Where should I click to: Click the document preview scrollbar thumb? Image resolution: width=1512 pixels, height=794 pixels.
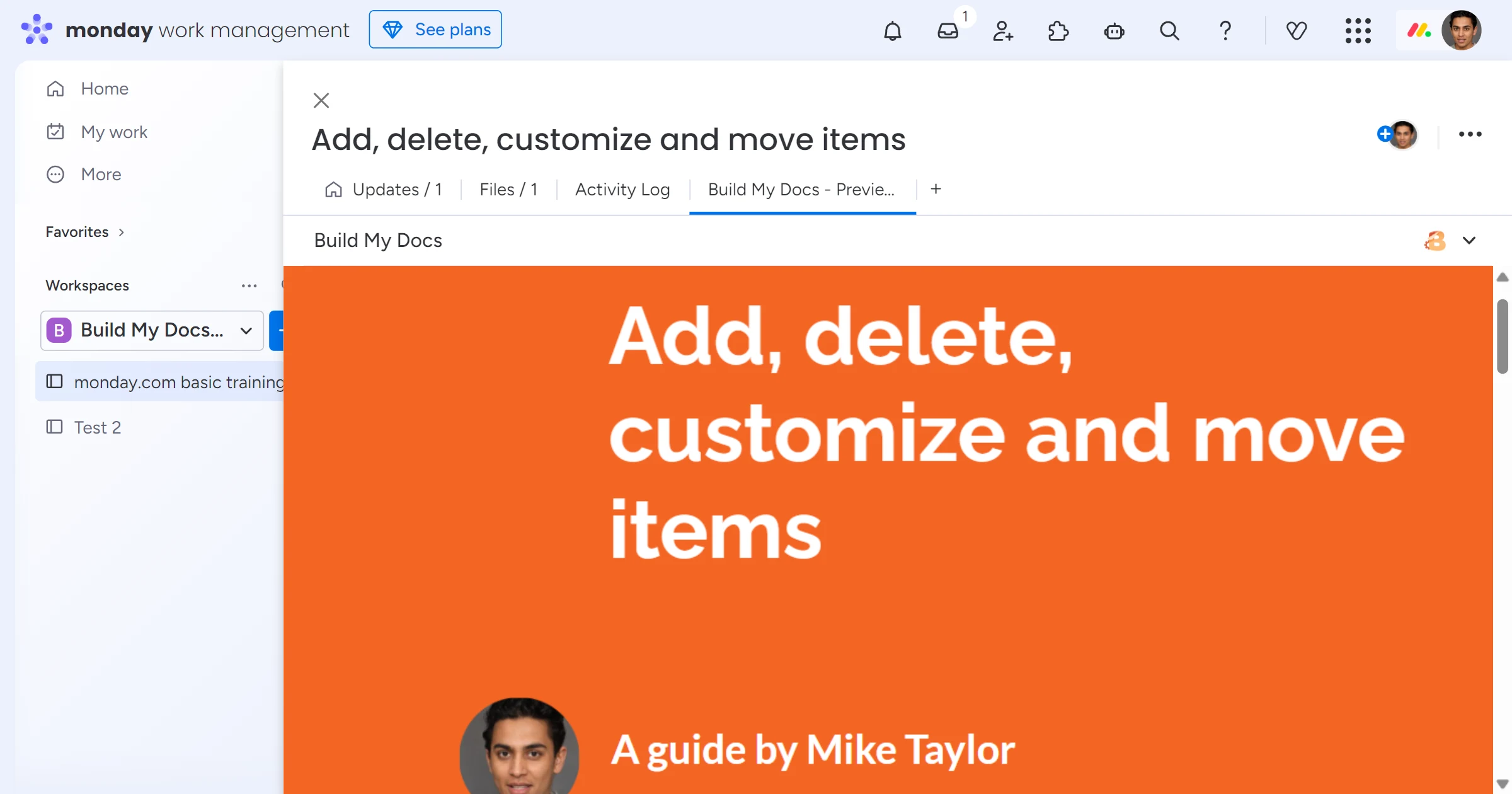tap(1502, 336)
